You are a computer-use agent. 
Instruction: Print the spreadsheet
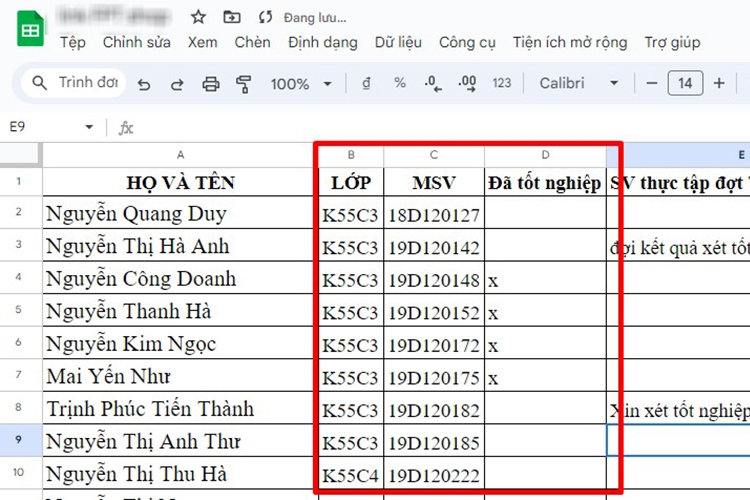210,84
